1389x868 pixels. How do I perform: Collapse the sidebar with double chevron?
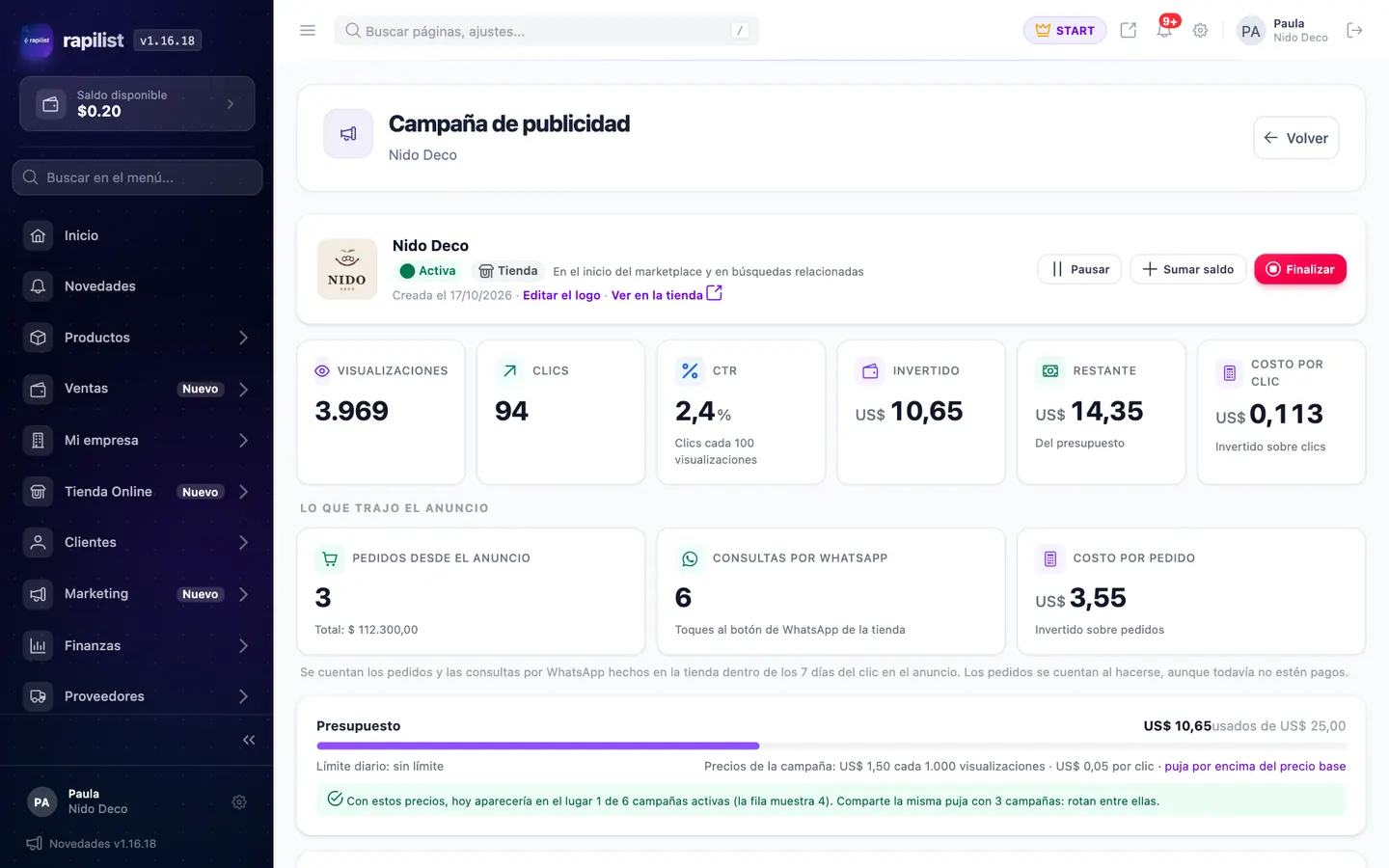click(249, 740)
